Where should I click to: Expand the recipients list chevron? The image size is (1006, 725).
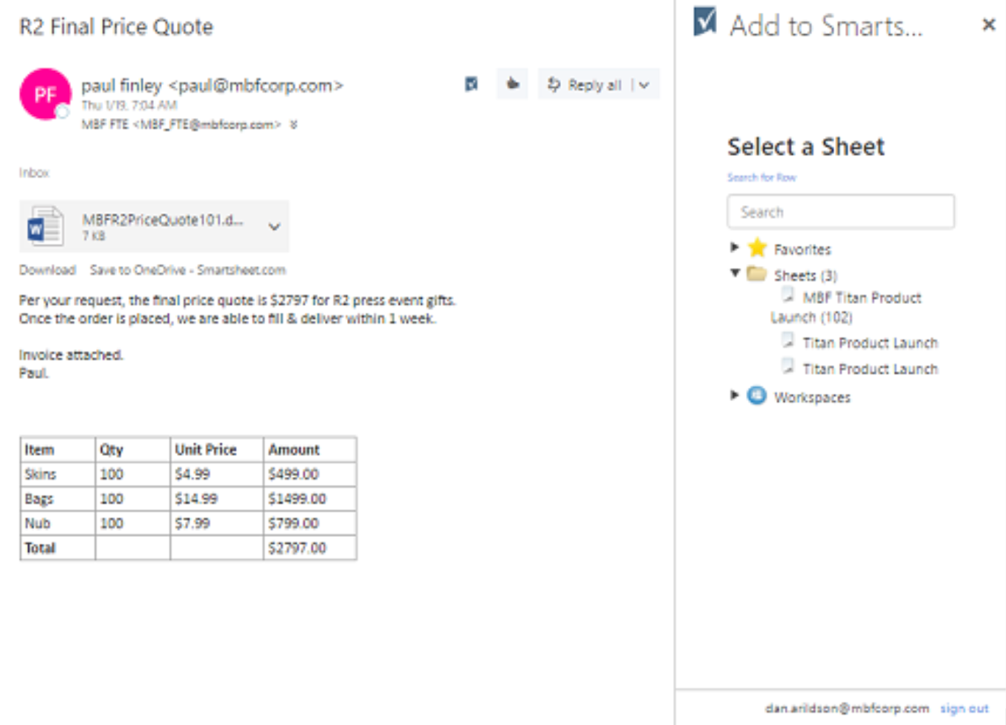point(294,124)
